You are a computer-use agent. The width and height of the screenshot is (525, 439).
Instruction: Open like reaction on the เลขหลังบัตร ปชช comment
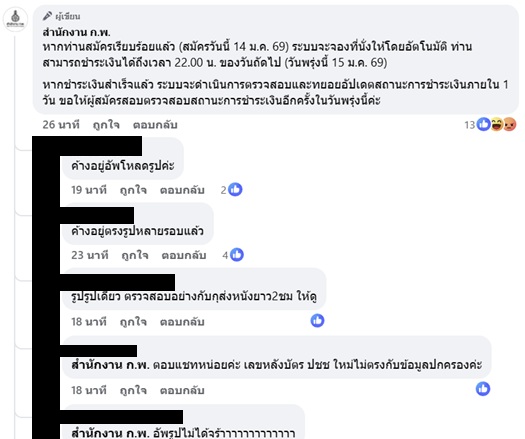click(x=483, y=389)
